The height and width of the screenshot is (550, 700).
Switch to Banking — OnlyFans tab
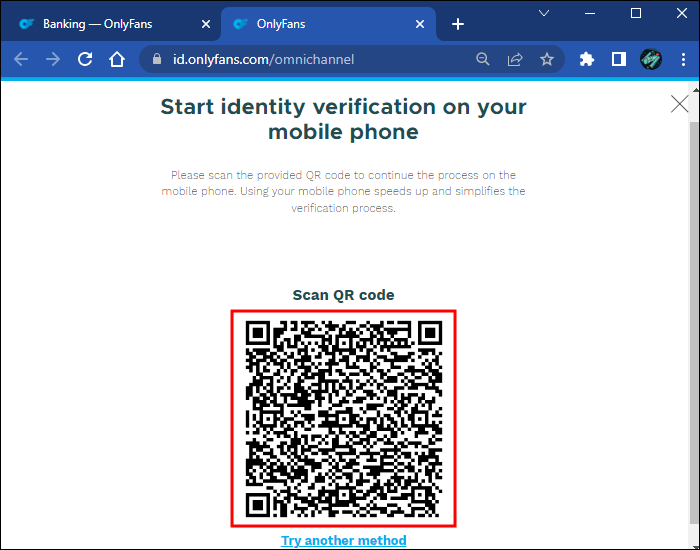coord(110,24)
